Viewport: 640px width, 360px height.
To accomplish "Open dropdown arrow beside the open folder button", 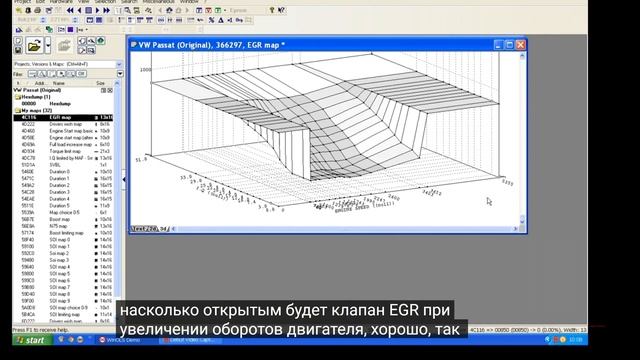I will tap(48, 46).
